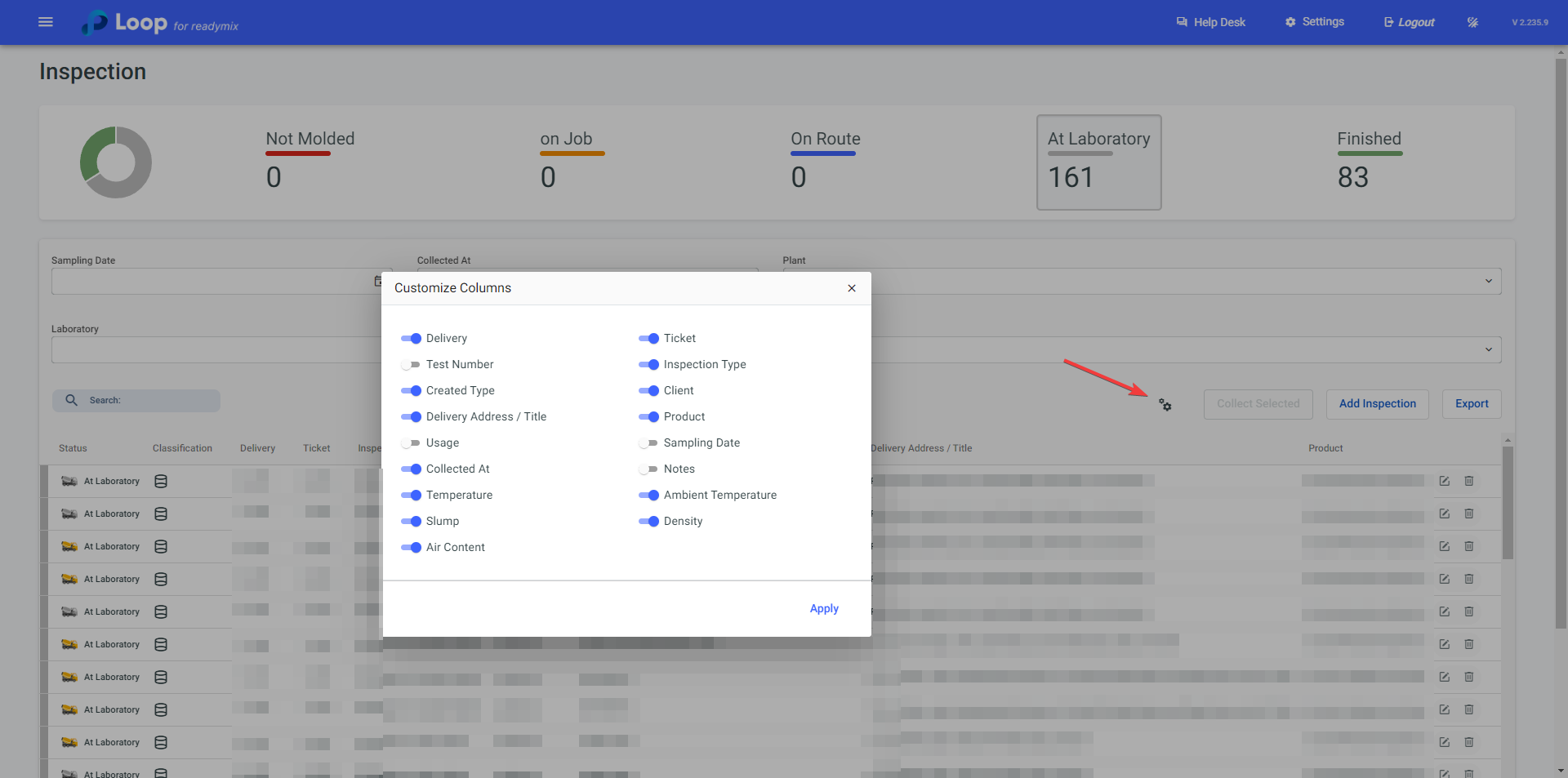Select the At Laboratory status tab

[x=1098, y=162]
